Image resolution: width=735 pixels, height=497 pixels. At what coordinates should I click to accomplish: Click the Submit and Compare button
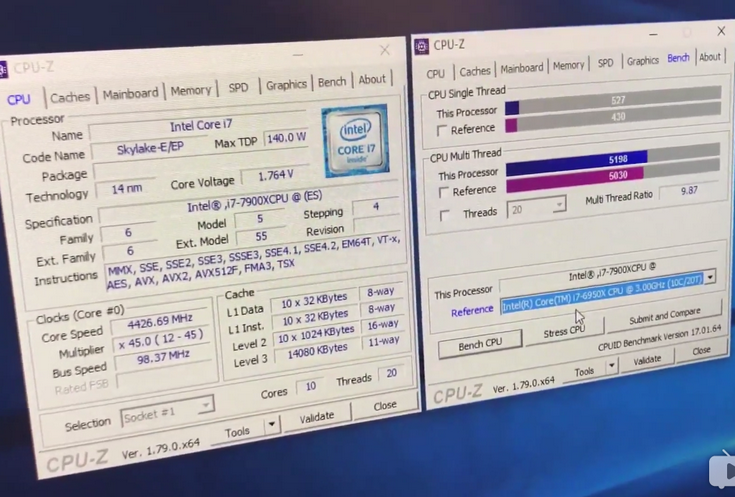[x=664, y=316]
